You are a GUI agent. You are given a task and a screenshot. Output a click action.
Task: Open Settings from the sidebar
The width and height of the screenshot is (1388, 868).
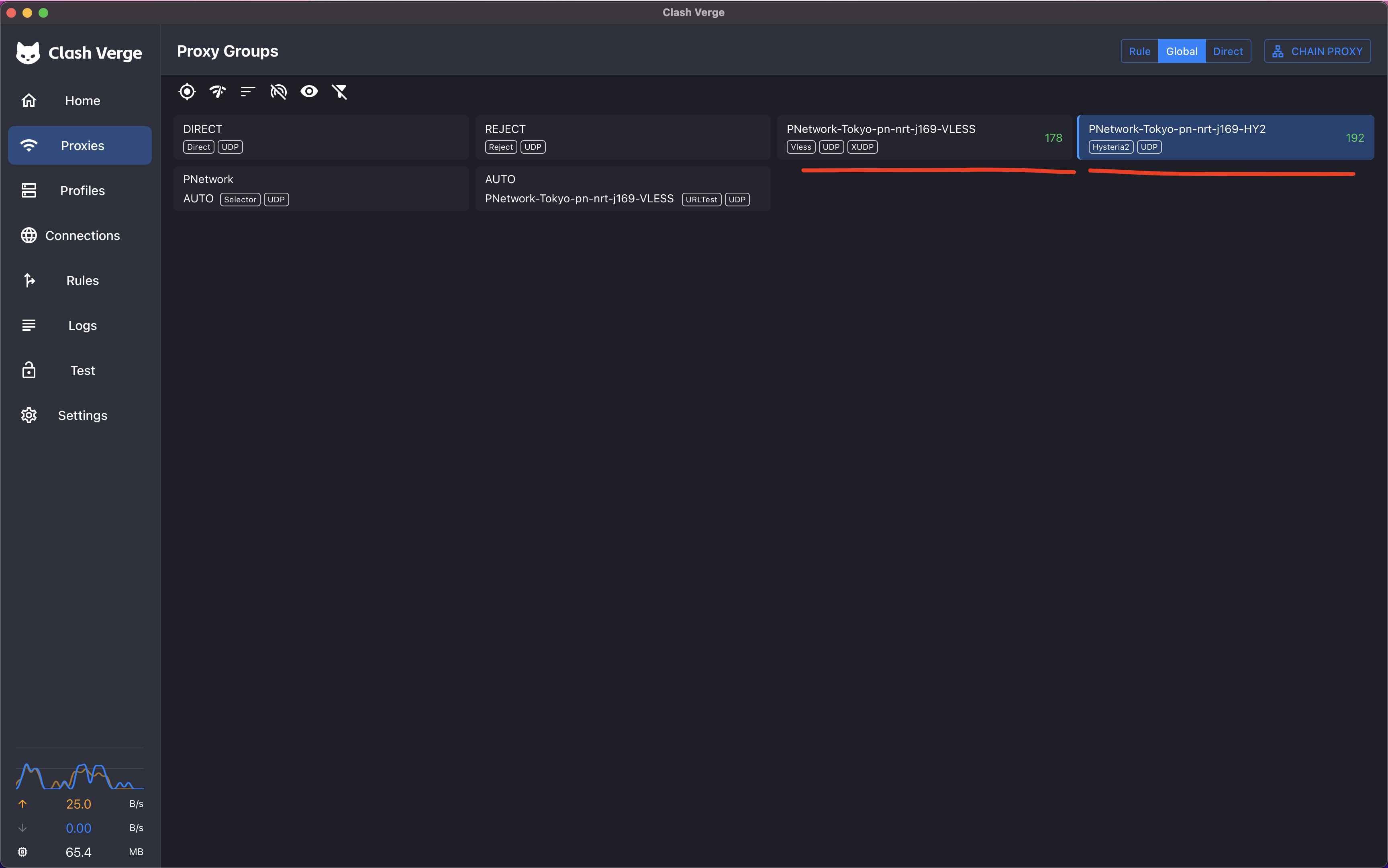click(x=80, y=415)
